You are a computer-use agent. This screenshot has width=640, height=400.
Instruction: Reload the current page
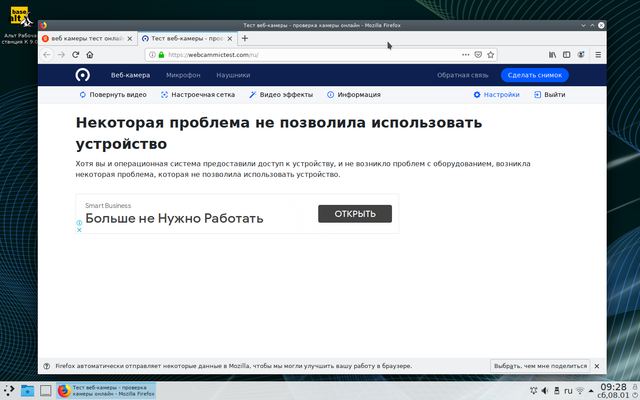pos(76,55)
